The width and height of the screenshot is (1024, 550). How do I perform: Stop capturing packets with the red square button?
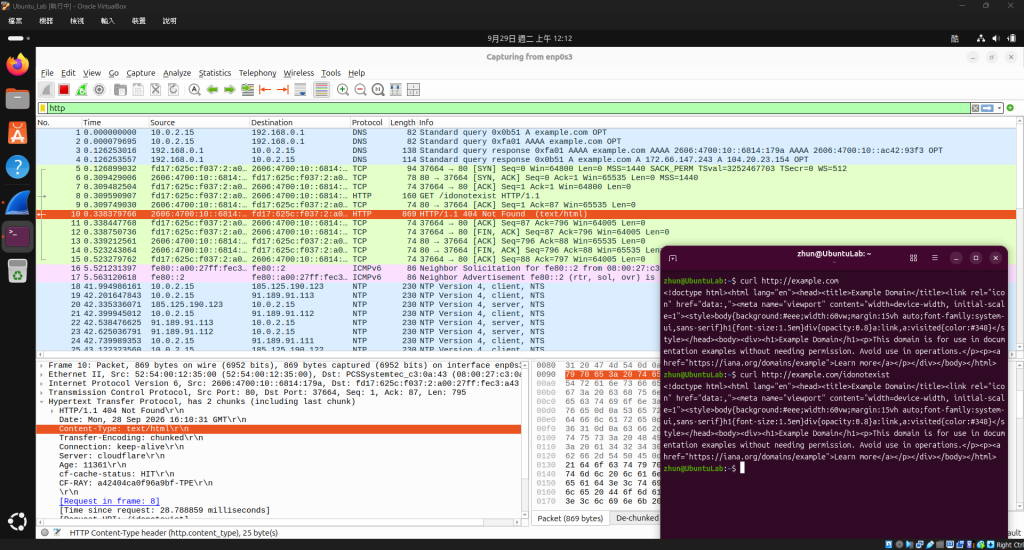pos(64,90)
